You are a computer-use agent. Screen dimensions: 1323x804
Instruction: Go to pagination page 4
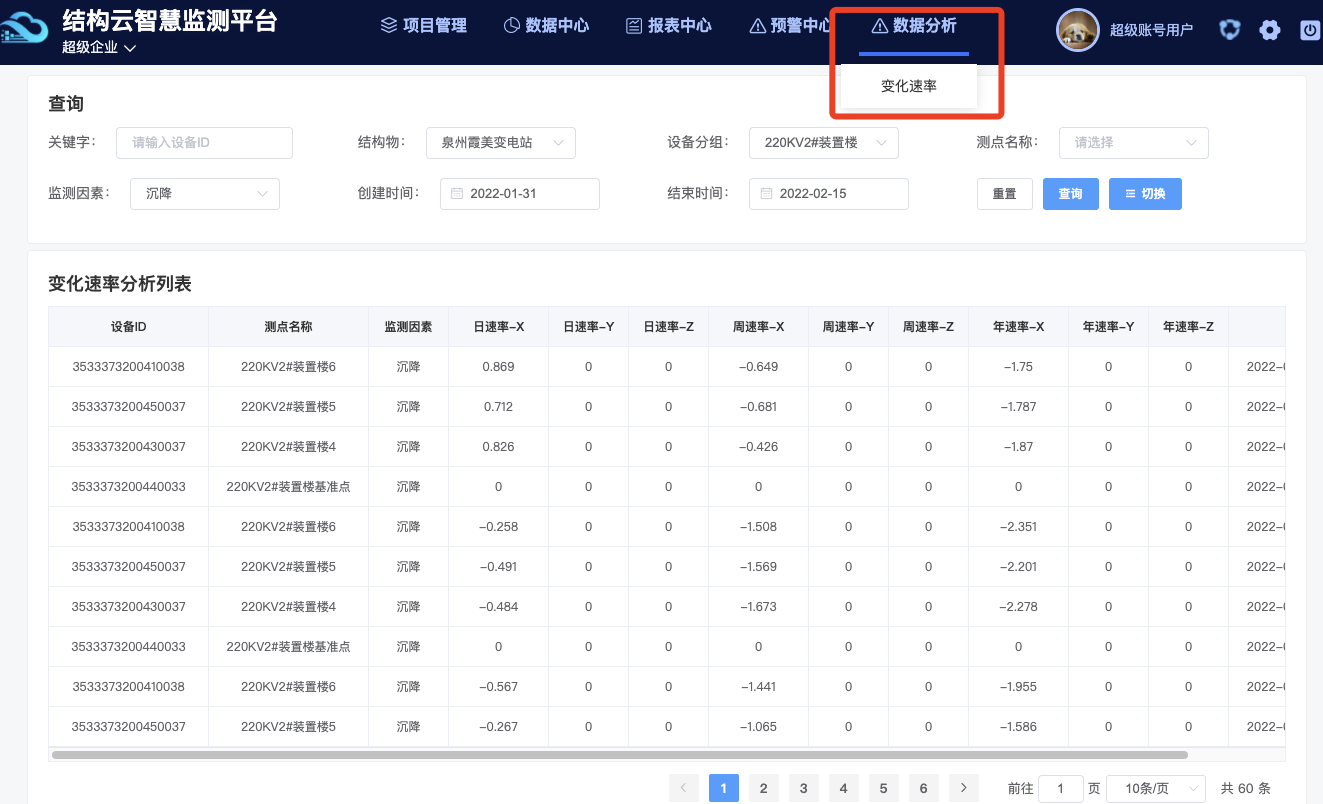tap(843, 788)
